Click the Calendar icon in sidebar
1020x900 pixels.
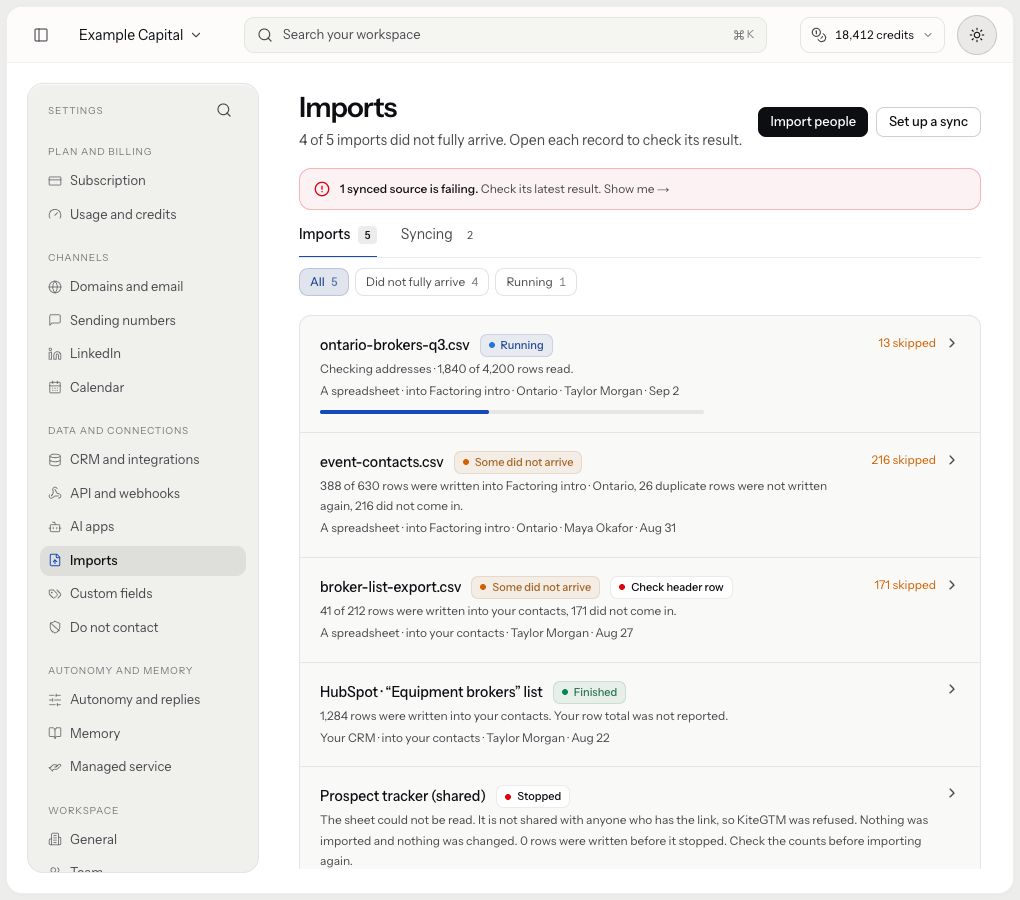click(55, 388)
